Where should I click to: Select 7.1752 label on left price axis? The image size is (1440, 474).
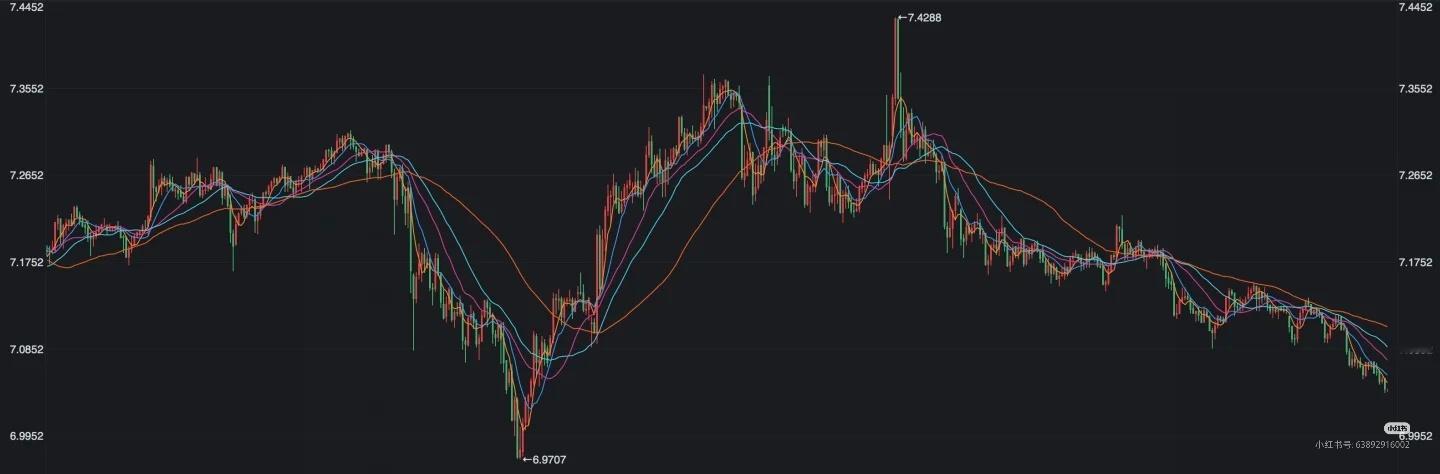click(x=26, y=262)
